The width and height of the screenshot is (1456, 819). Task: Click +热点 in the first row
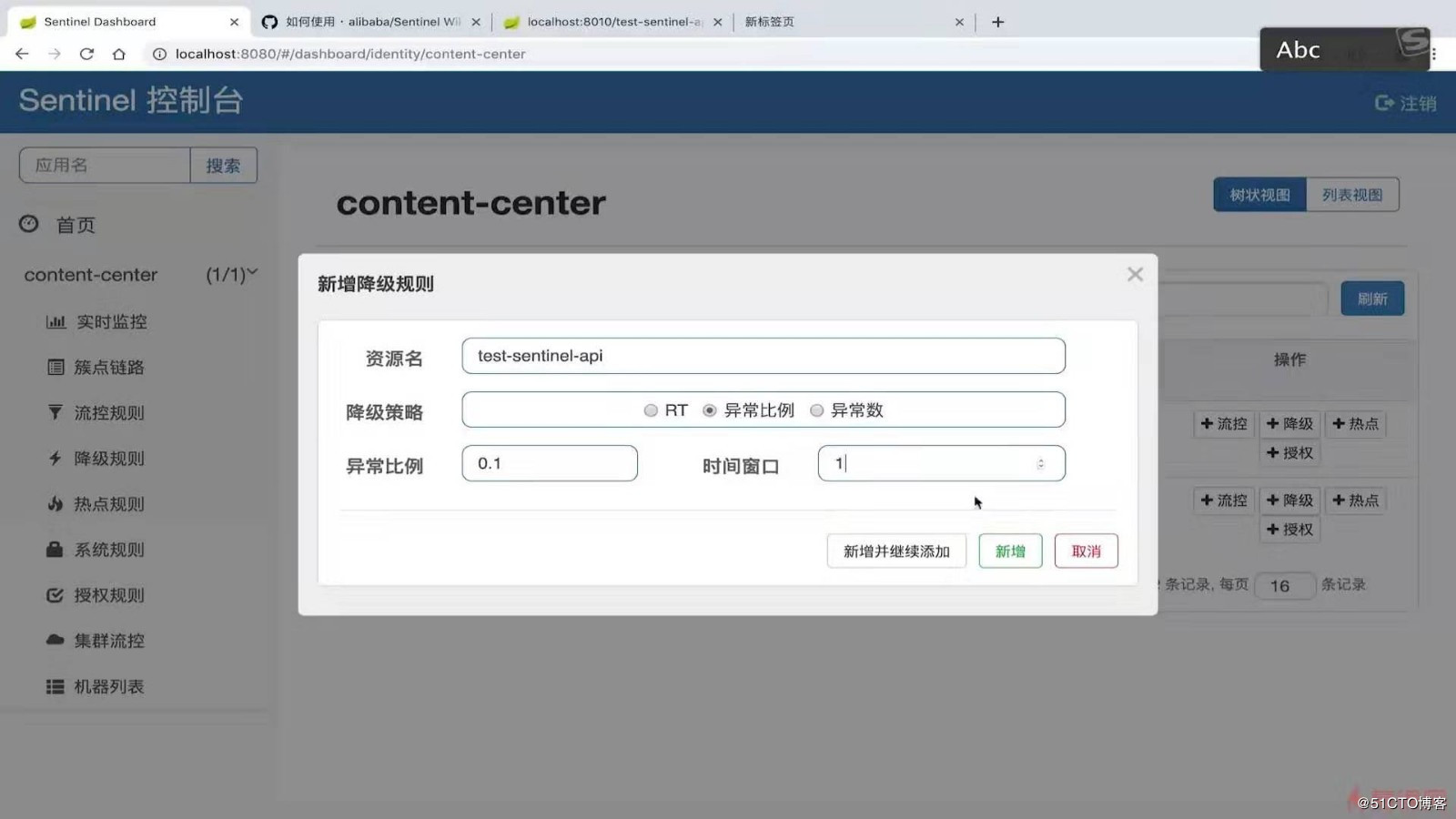[x=1355, y=424]
